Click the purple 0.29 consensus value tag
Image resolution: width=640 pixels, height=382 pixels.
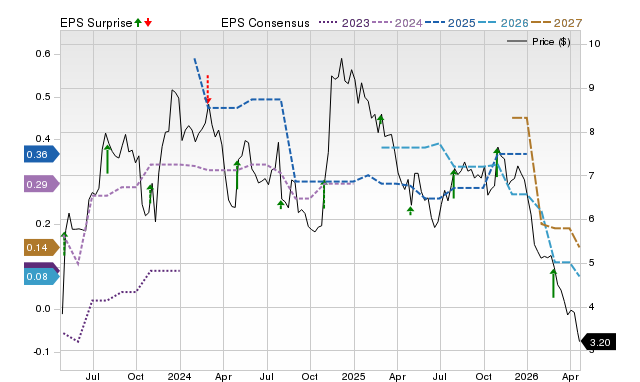42,184
